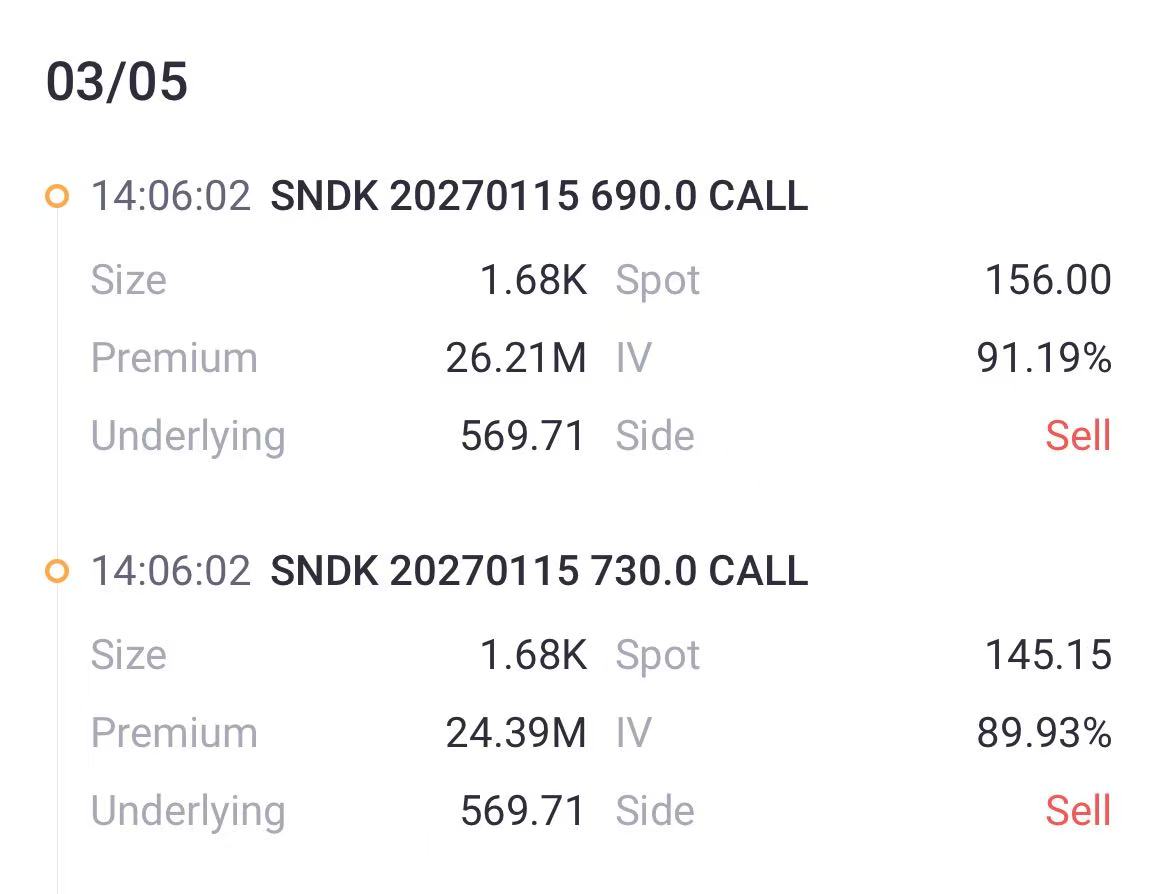Screen dimensions: 1170x894
Task: Select the SNDK 20270115 690.0 CALL contract
Action: [537, 197]
